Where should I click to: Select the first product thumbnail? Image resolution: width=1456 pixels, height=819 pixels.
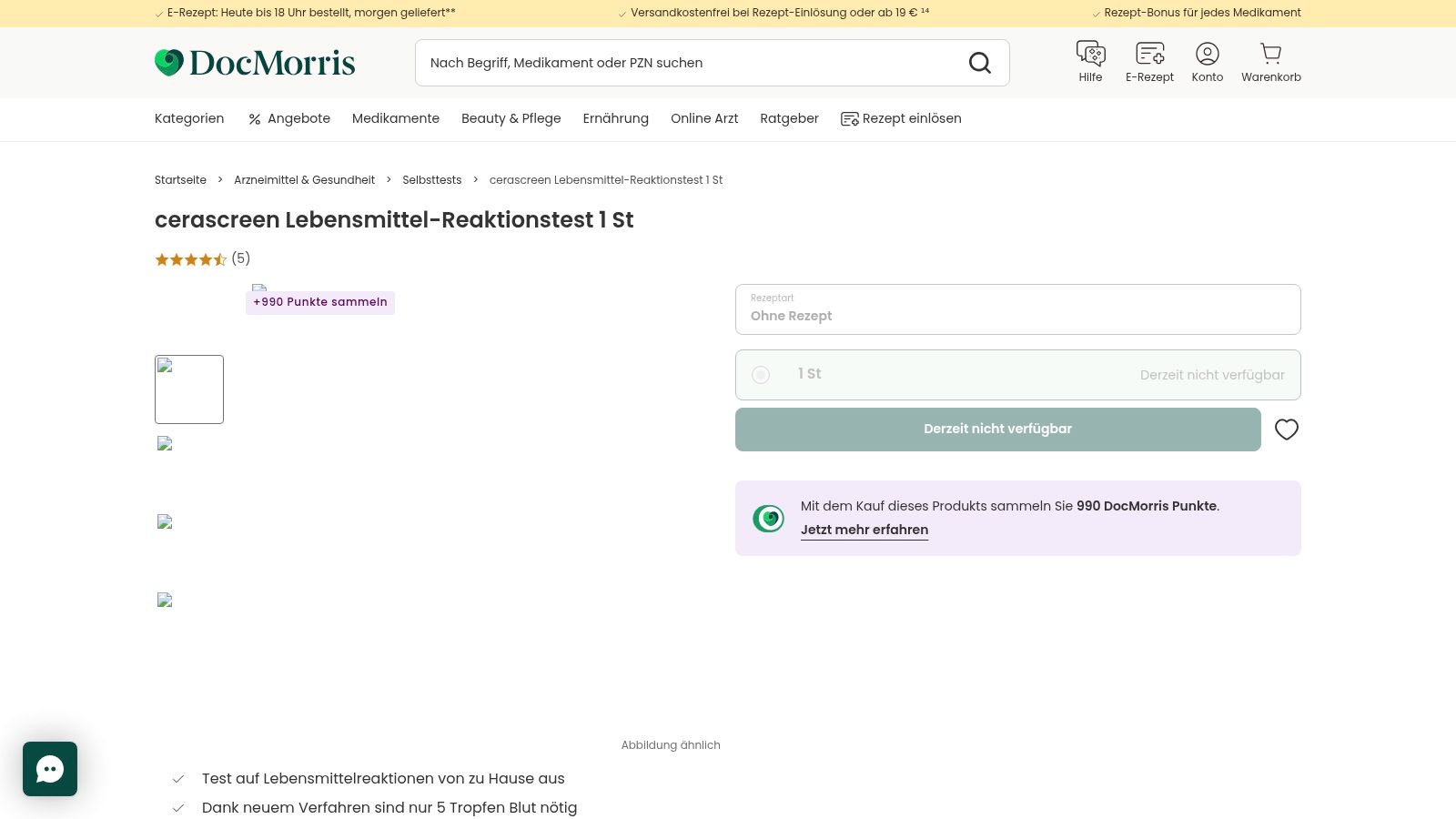(x=189, y=389)
